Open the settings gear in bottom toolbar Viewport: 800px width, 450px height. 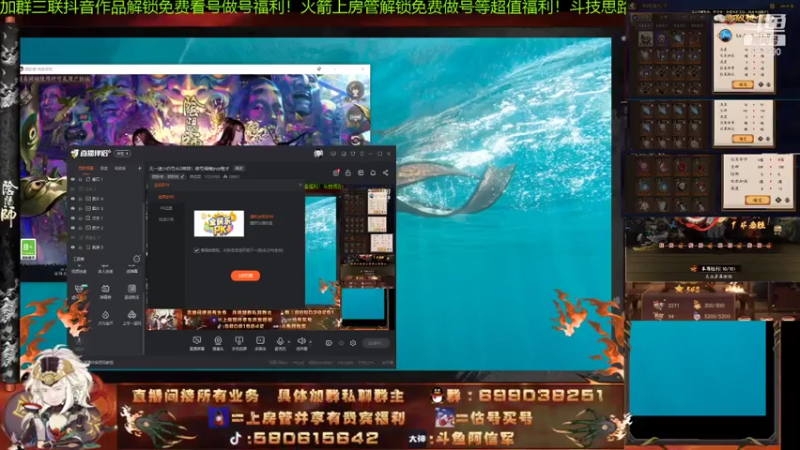(x=353, y=343)
